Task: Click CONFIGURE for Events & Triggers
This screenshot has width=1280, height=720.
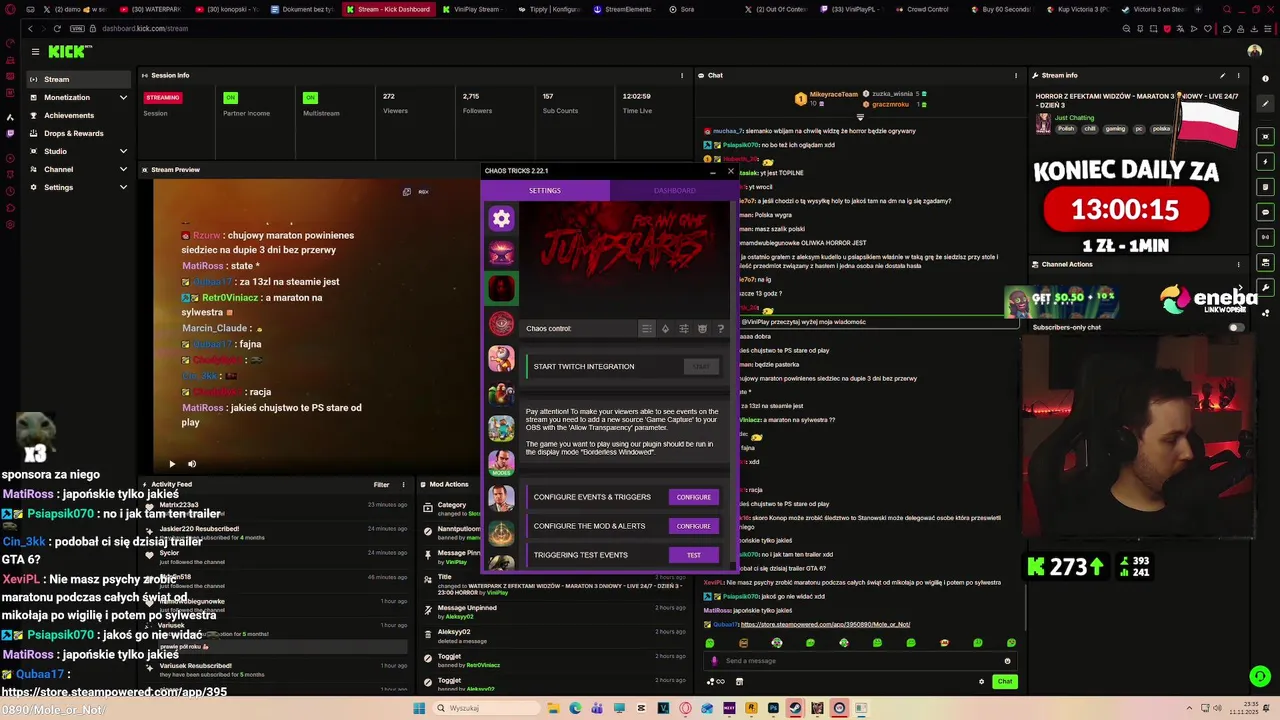Action: click(x=693, y=497)
